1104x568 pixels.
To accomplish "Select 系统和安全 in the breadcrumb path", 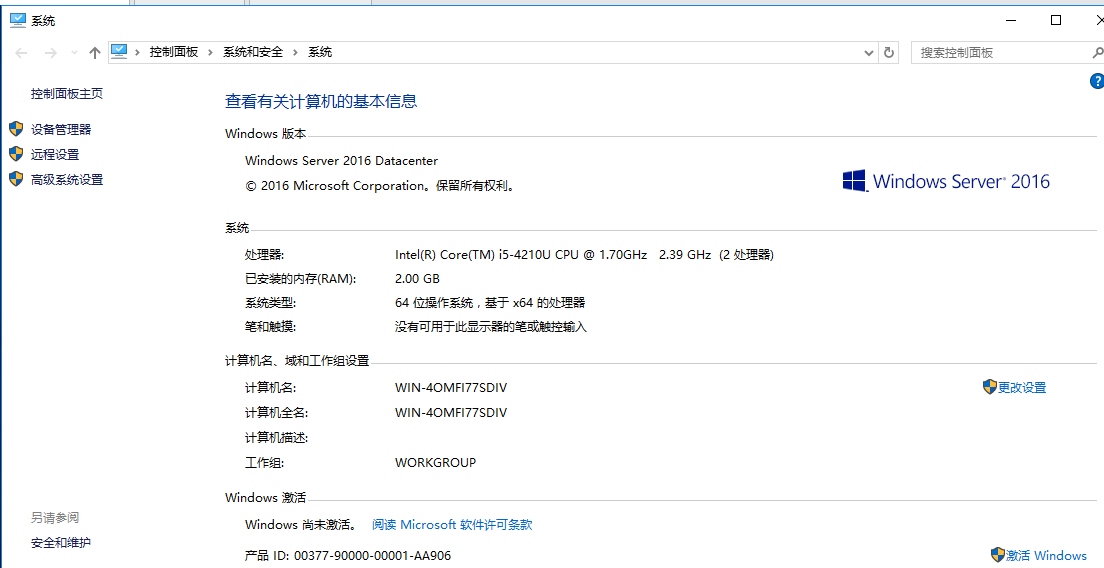I will pos(253,52).
